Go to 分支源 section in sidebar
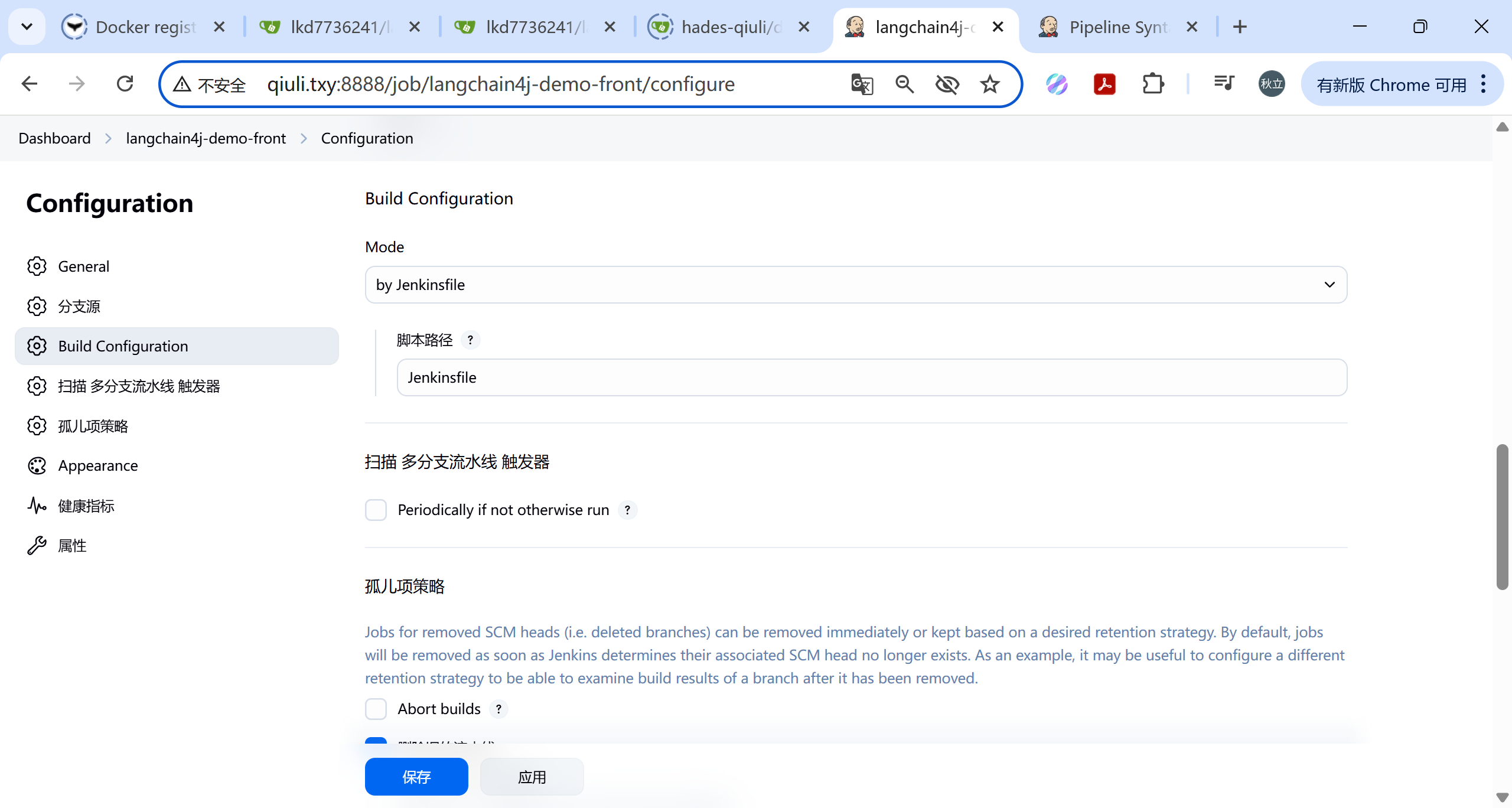Viewport: 1512px width, 808px height. pyautogui.click(x=177, y=307)
